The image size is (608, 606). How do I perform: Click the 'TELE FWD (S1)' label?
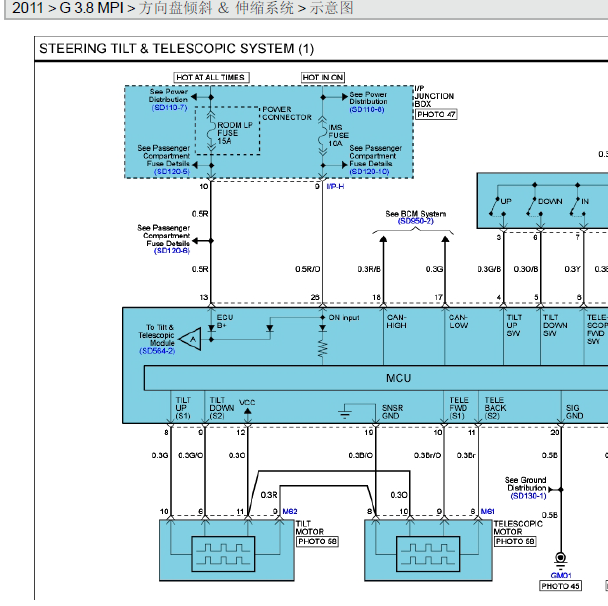(x=459, y=408)
